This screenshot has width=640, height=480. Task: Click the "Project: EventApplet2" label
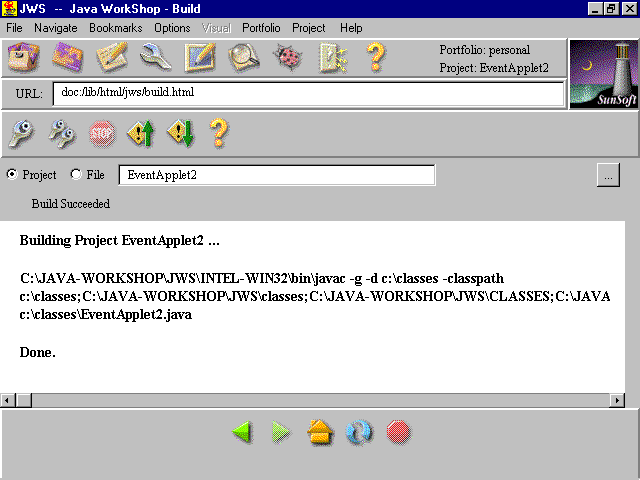click(494, 68)
